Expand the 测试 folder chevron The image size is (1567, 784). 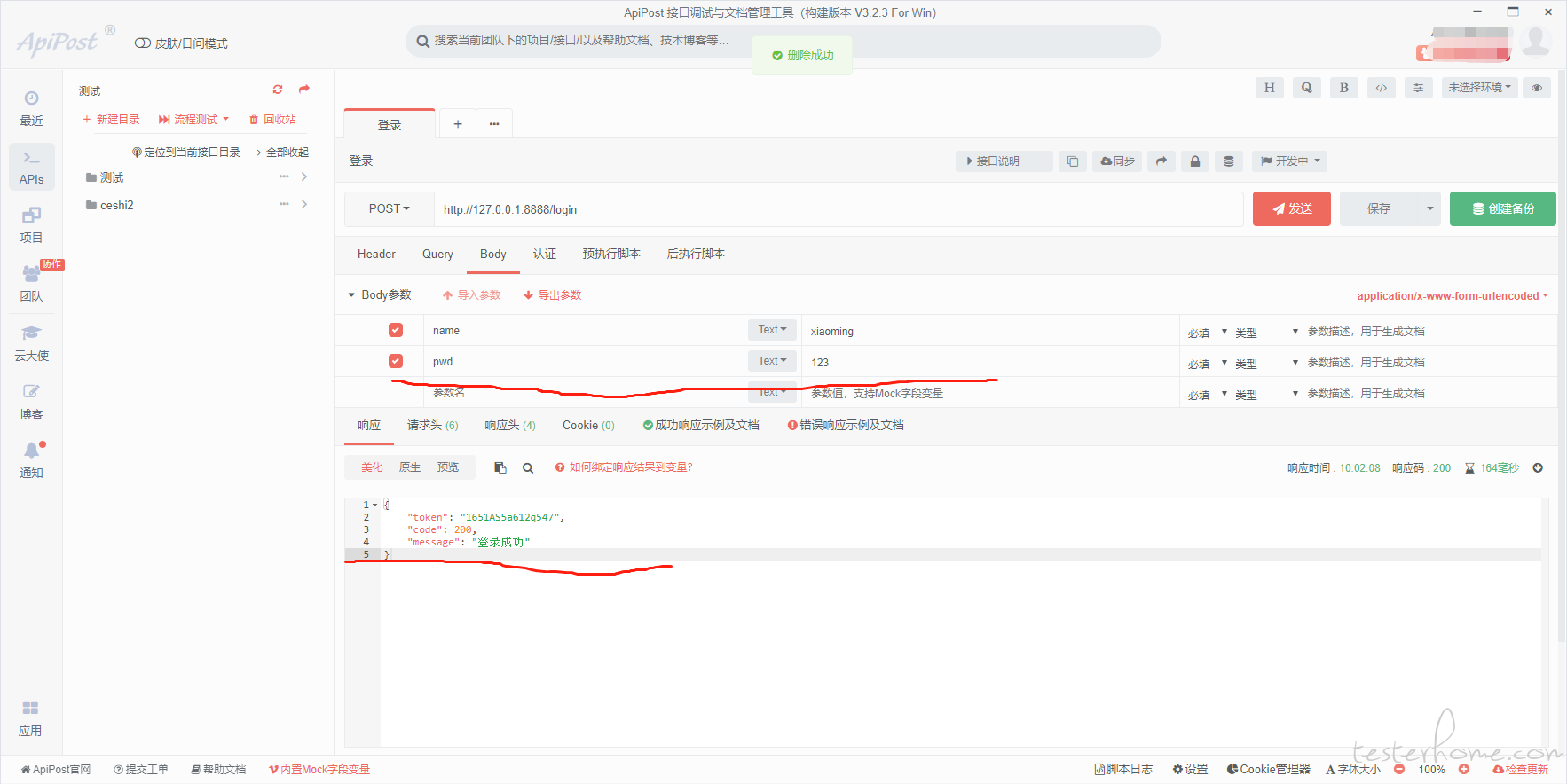pos(304,177)
